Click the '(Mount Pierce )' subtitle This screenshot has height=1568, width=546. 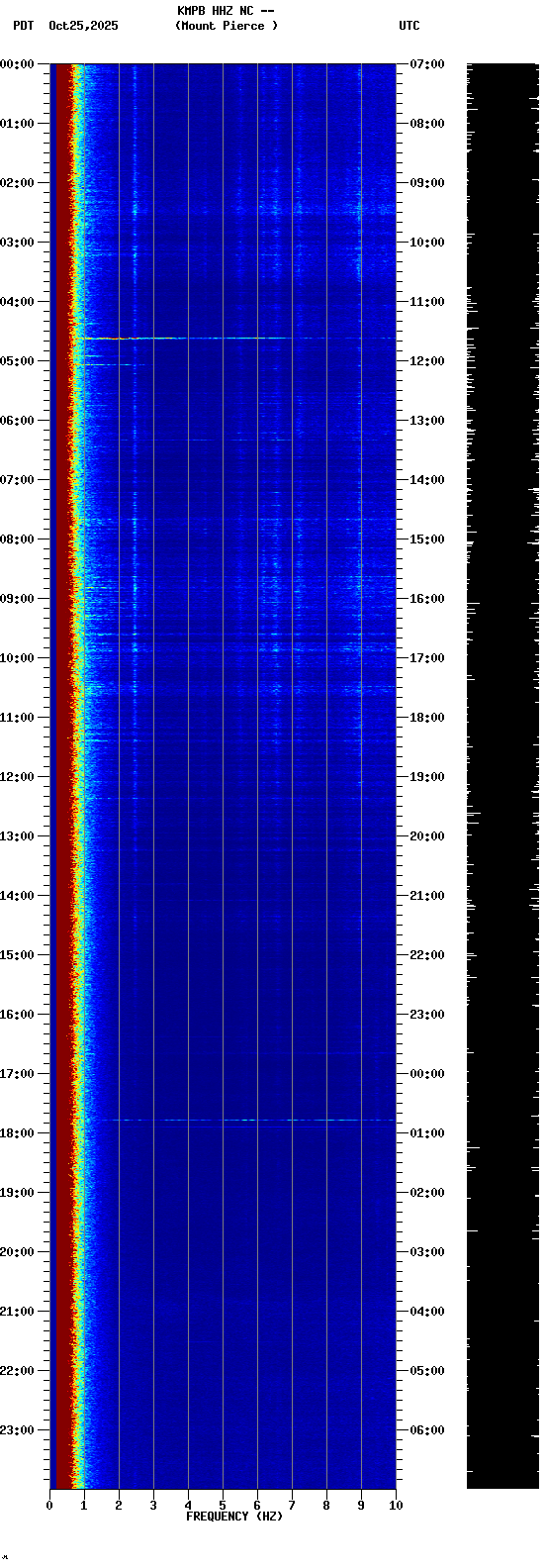[x=227, y=26]
